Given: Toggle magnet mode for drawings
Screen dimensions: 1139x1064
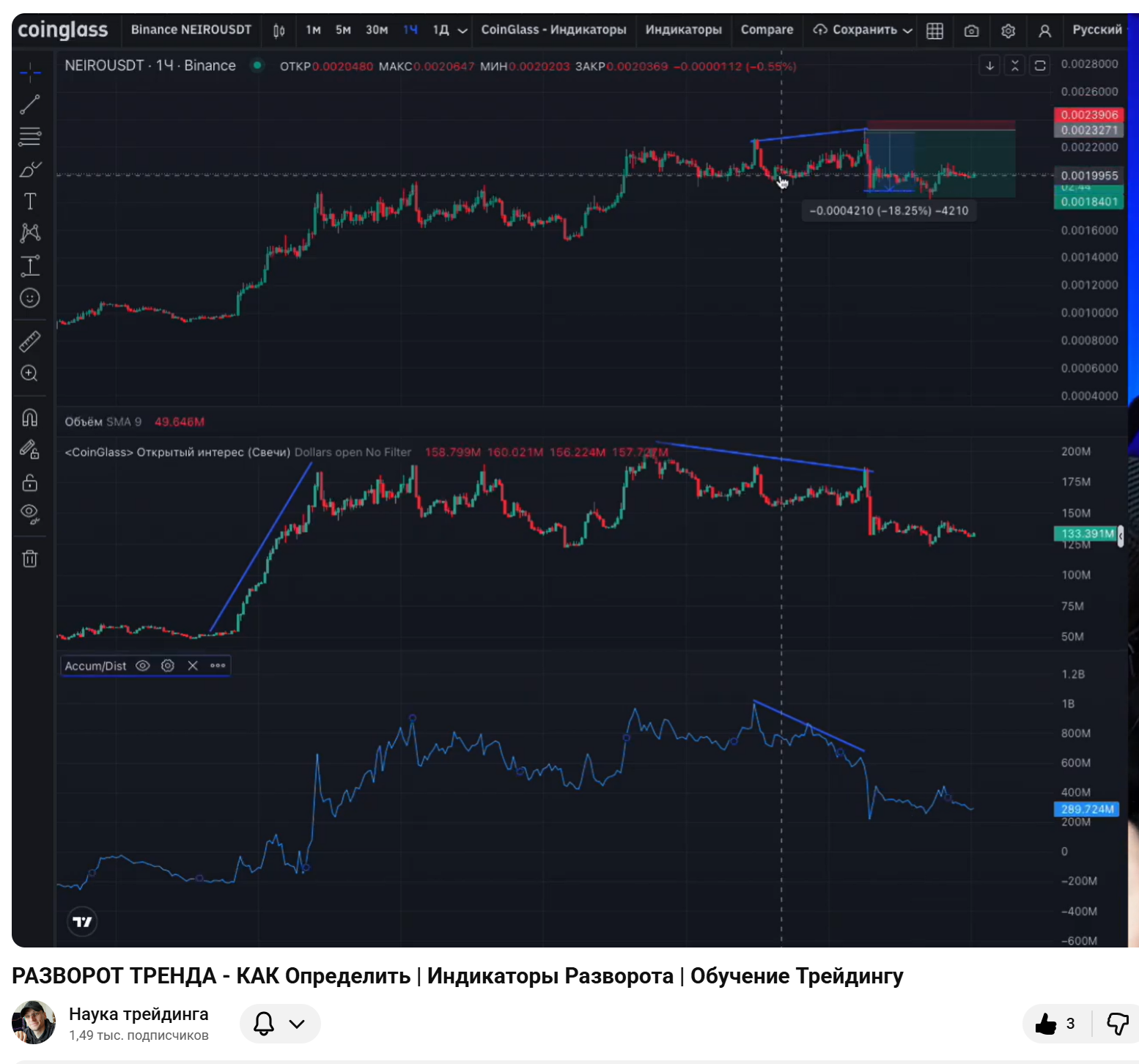Looking at the screenshot, I should click(x=30, y=418).
